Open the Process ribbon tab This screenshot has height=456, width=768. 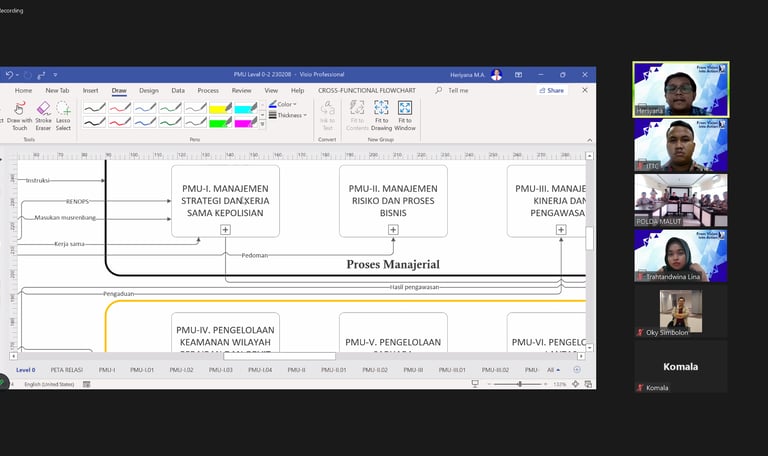(208, 91)
